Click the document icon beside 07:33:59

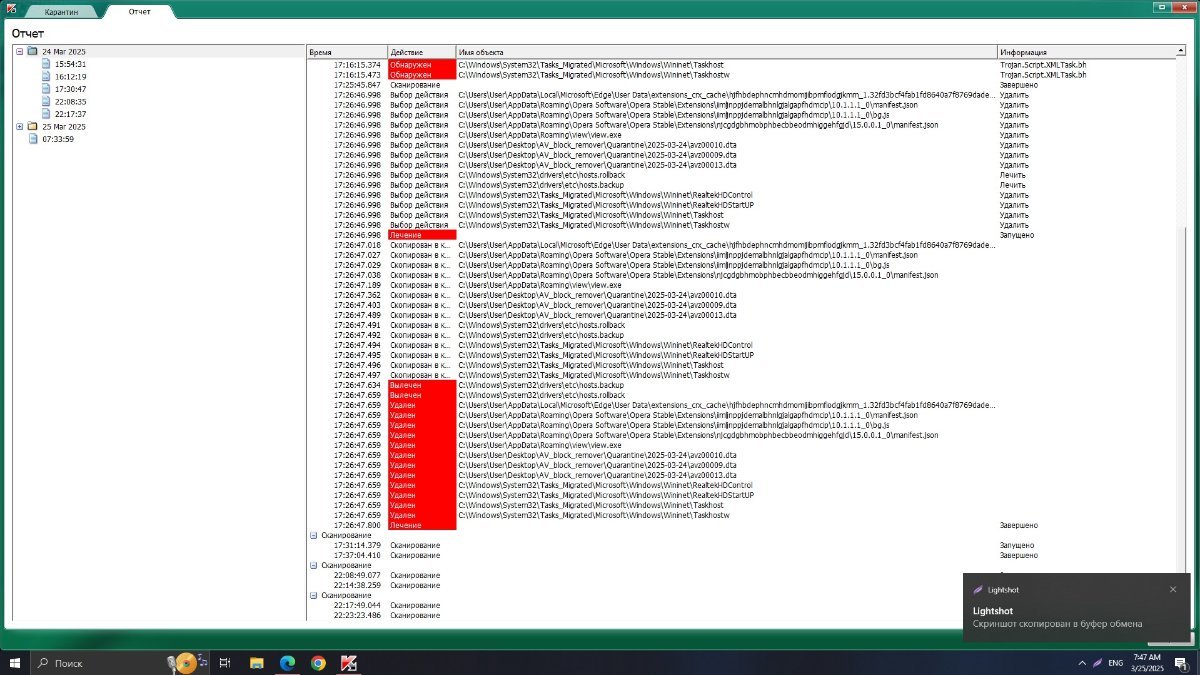click(32, 139)
